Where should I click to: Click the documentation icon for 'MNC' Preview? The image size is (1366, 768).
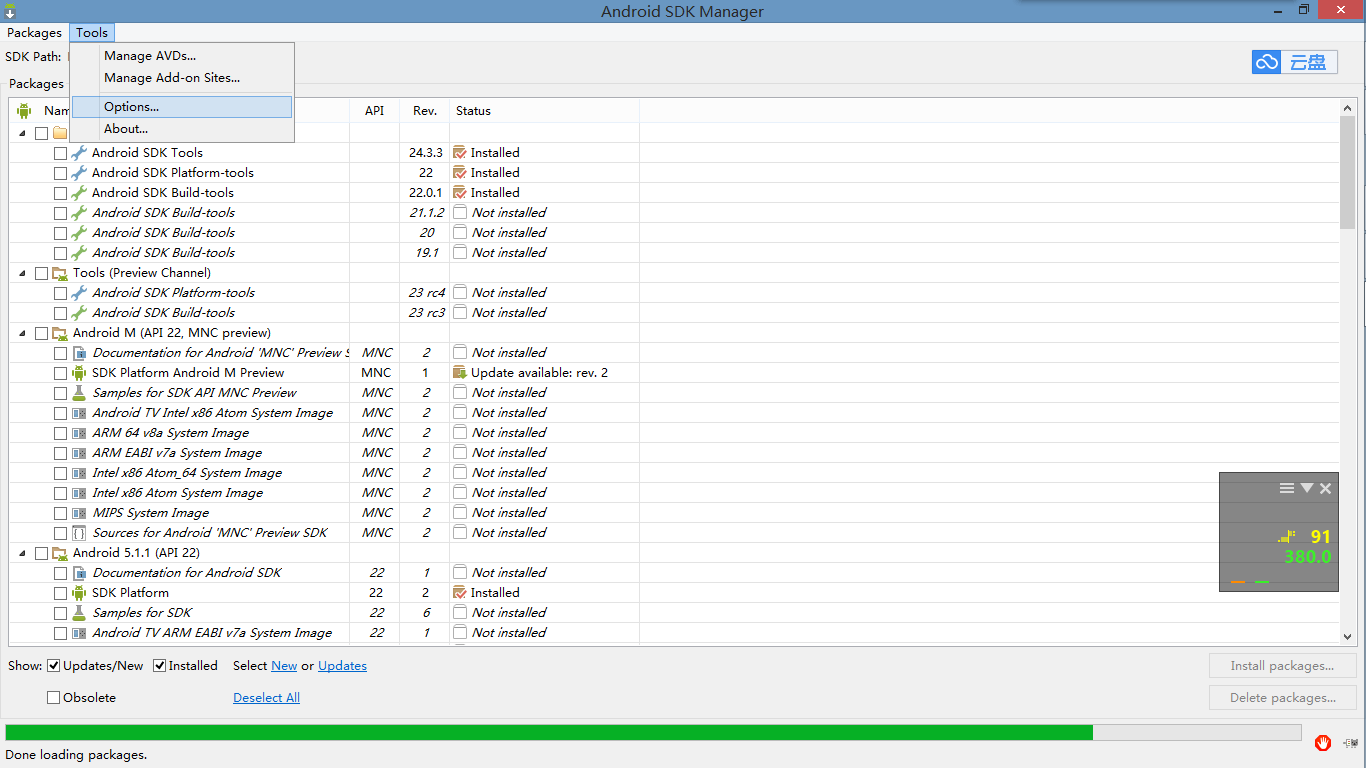click(79, 353)
